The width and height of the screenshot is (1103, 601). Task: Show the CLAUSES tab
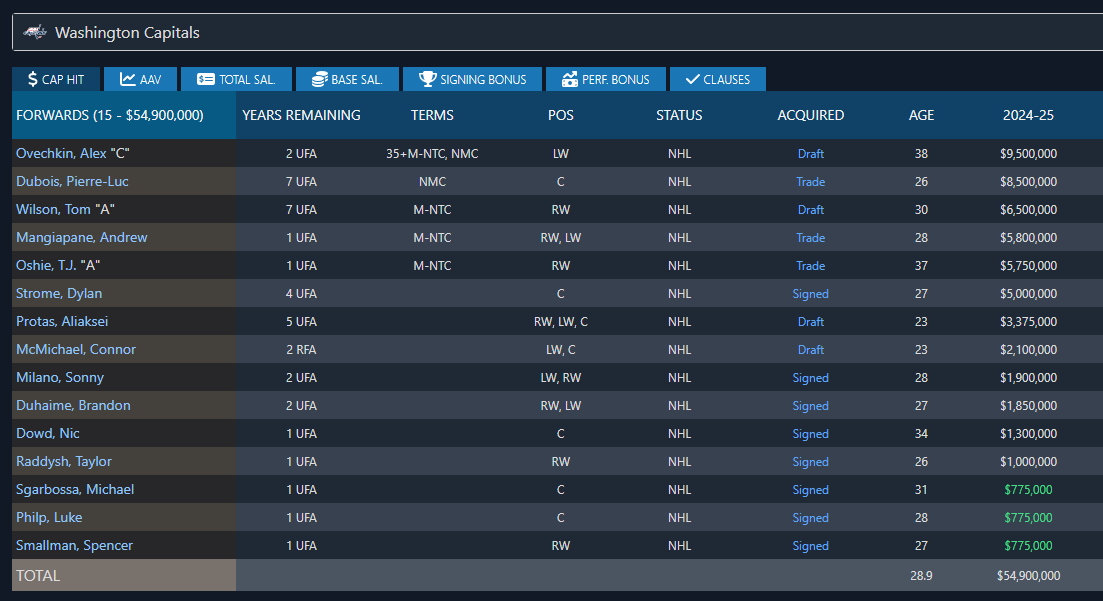pyautogui.click(x=718, y=79)
